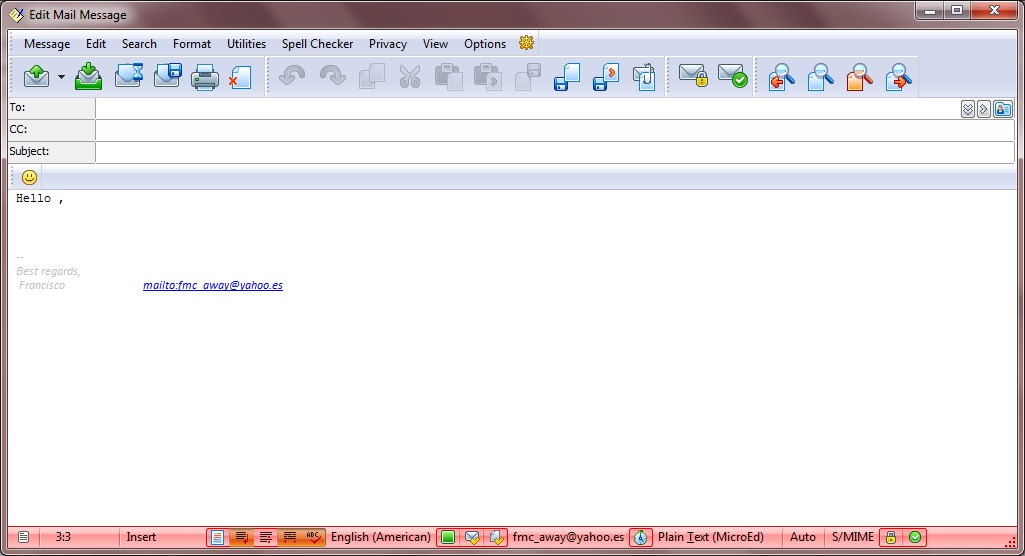This screenshot has width=1025, height=556.
Task: Open the English (American) language selector
Action: (380, 537)
